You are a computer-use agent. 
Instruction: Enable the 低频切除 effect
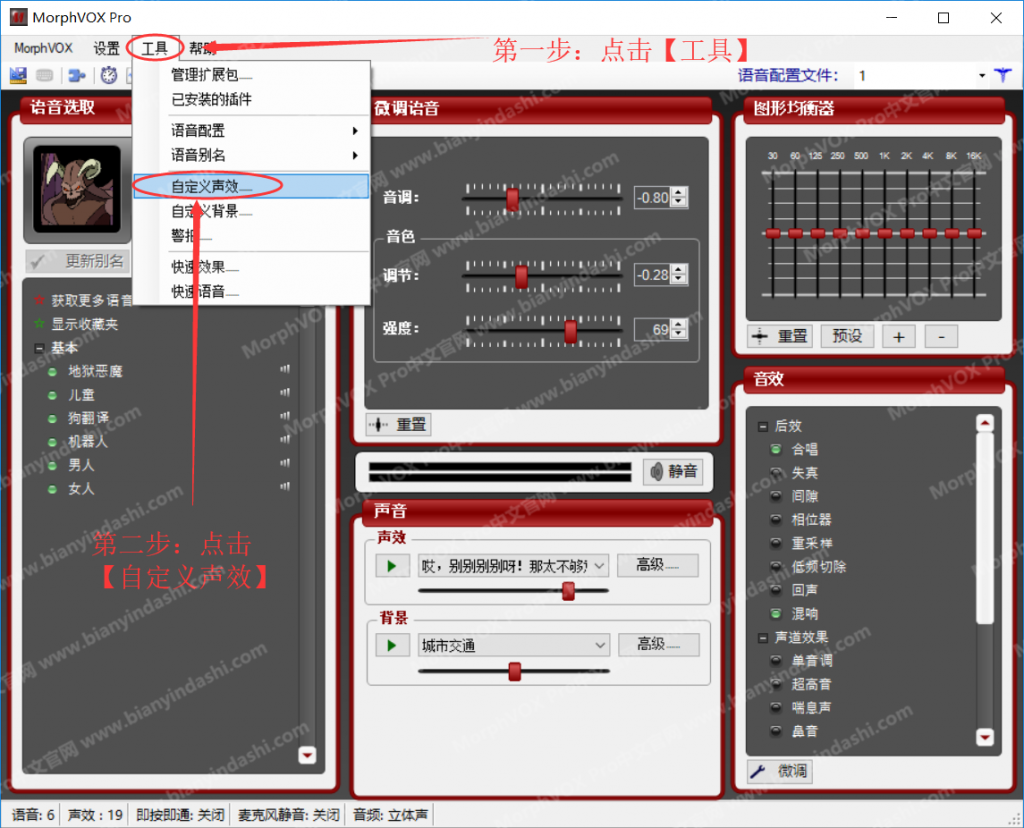click(x=776, y=567)
